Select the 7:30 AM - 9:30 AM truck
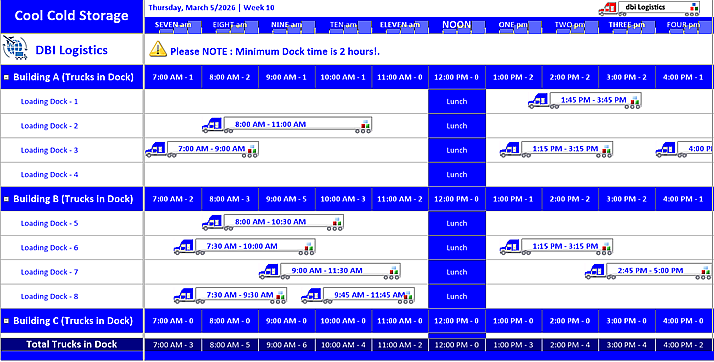 point(230,296)
